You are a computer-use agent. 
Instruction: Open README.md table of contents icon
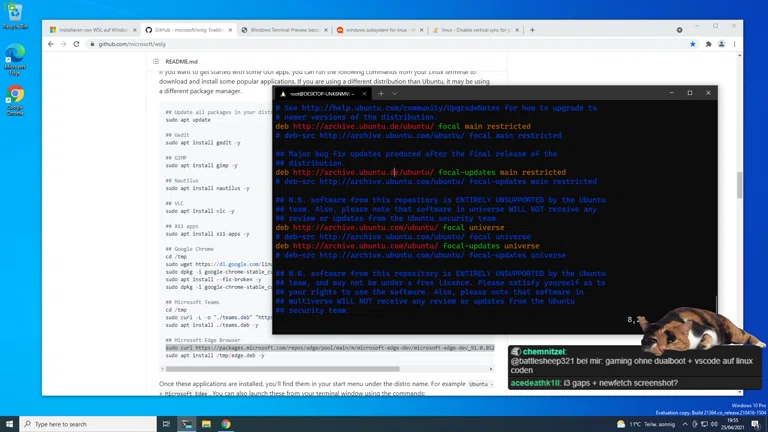pos(156,61)
